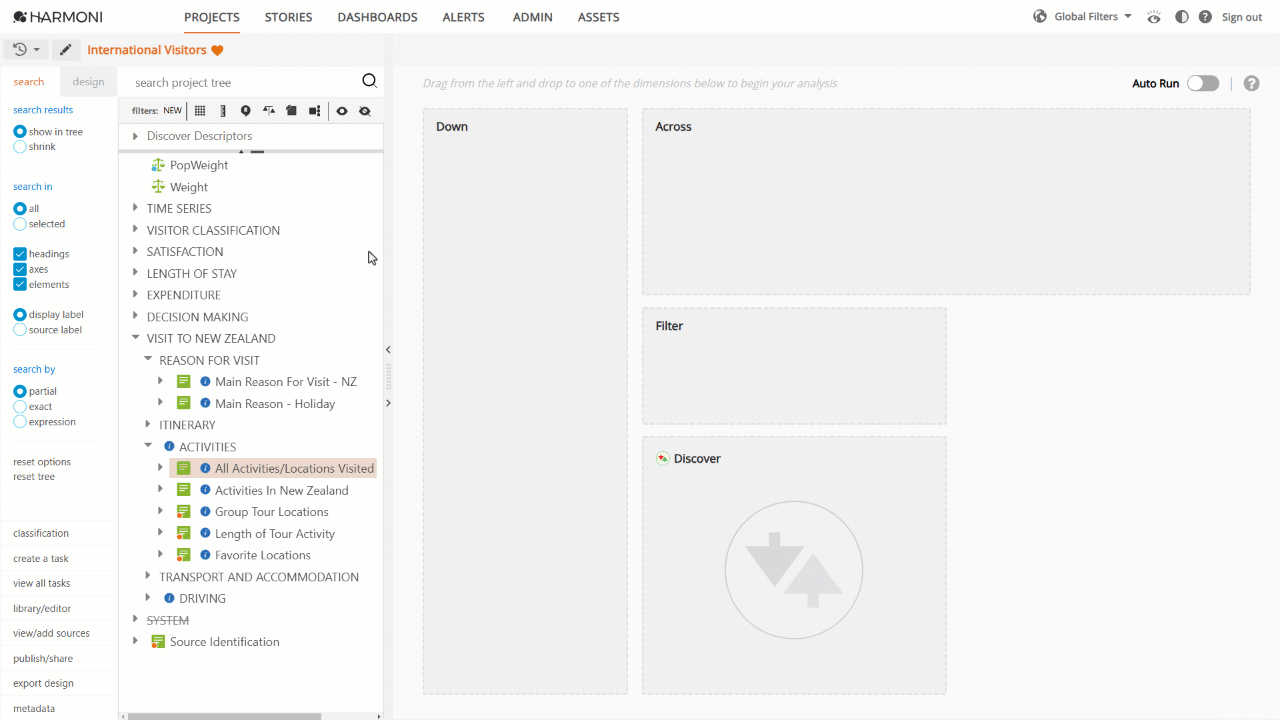Click the globe icon beside Global Filters

[x=1040, y=17]
